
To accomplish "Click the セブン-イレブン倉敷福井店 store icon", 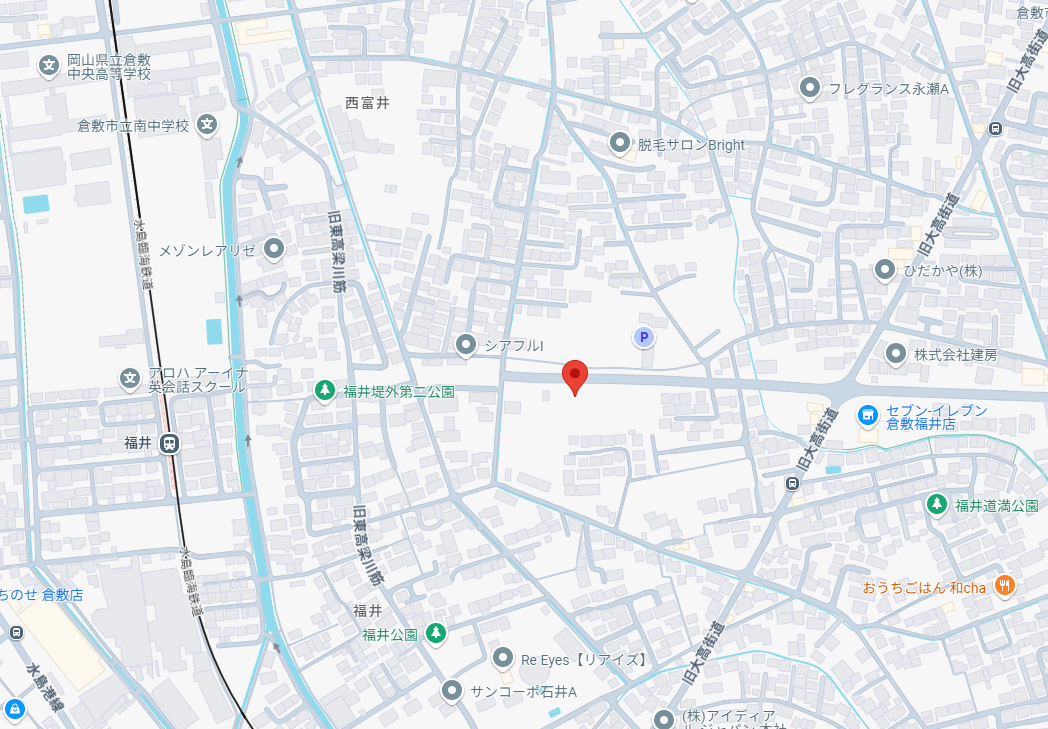I will click(x=868, y=416).
